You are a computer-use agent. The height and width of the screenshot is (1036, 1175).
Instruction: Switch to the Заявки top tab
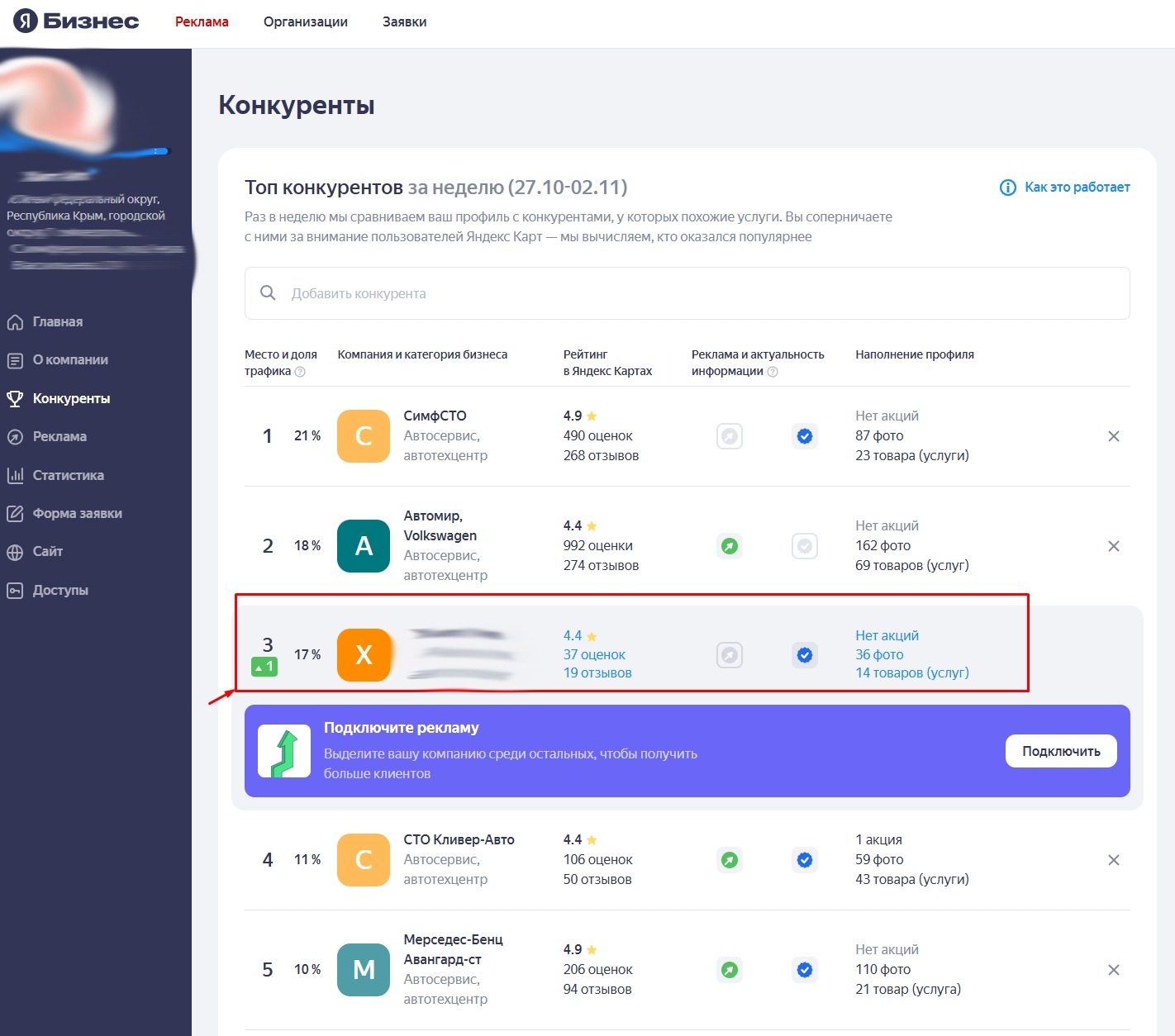click(404, 21)
